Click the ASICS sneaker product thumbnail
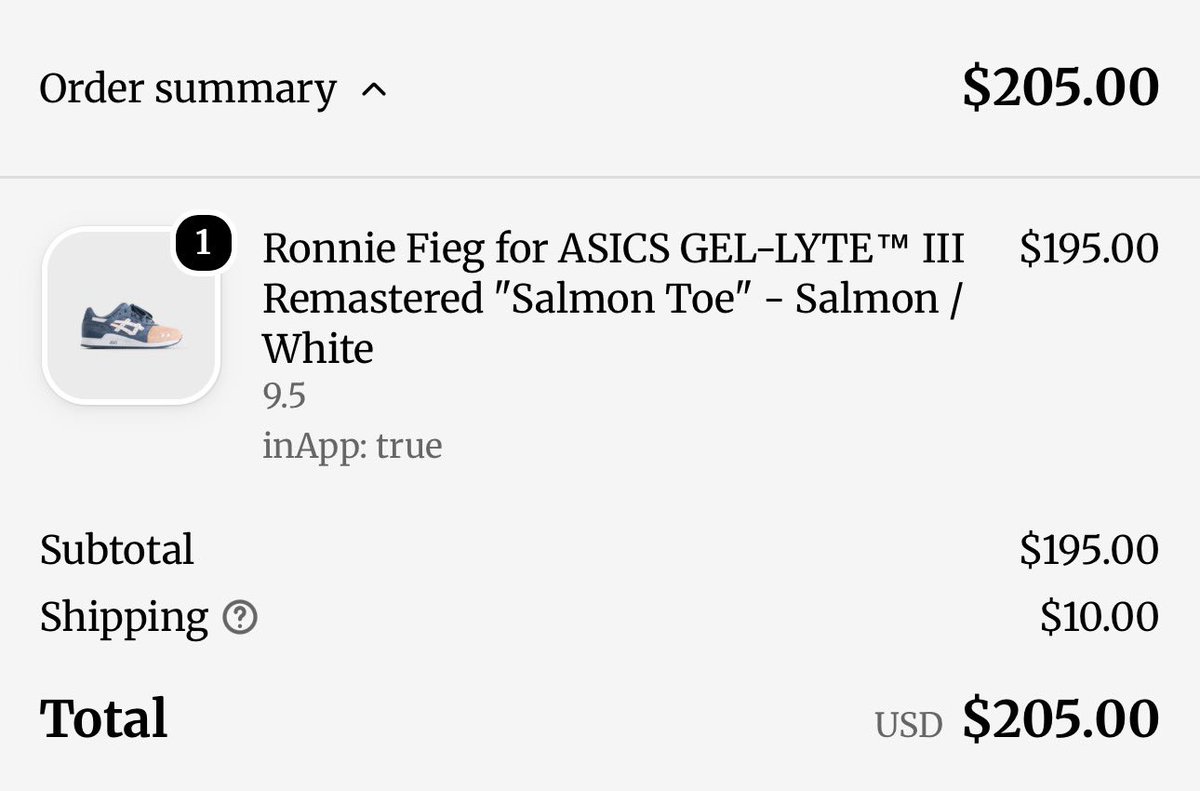Screen dimensions: 1200x791 point(131,317)
